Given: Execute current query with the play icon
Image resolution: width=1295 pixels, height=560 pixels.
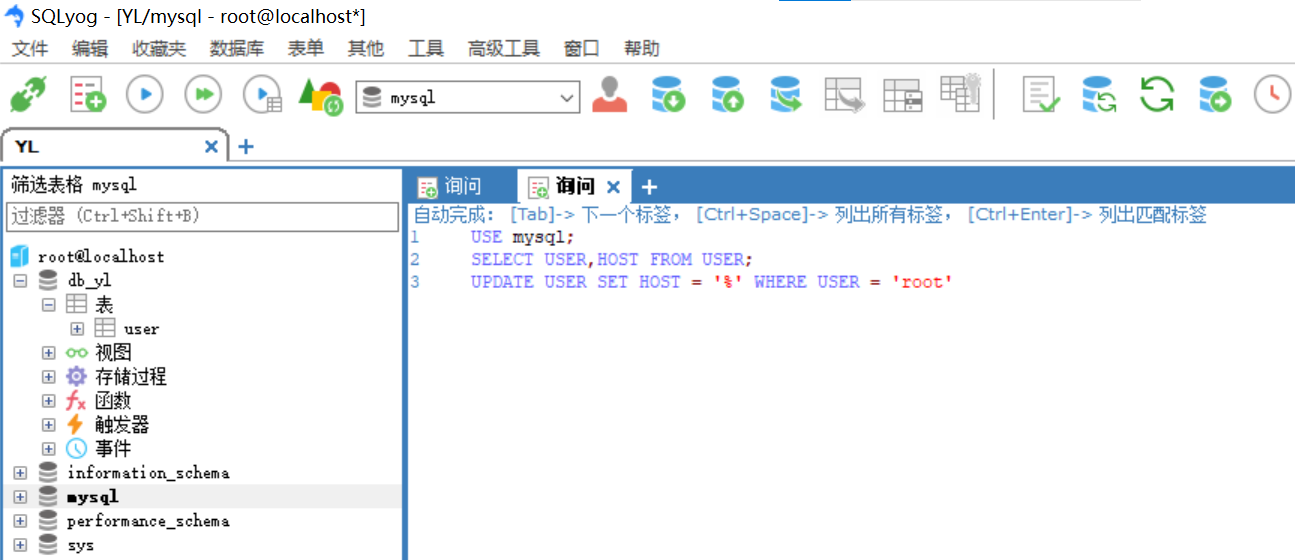Looking at the screenshot, I should [x=145, y=95].
